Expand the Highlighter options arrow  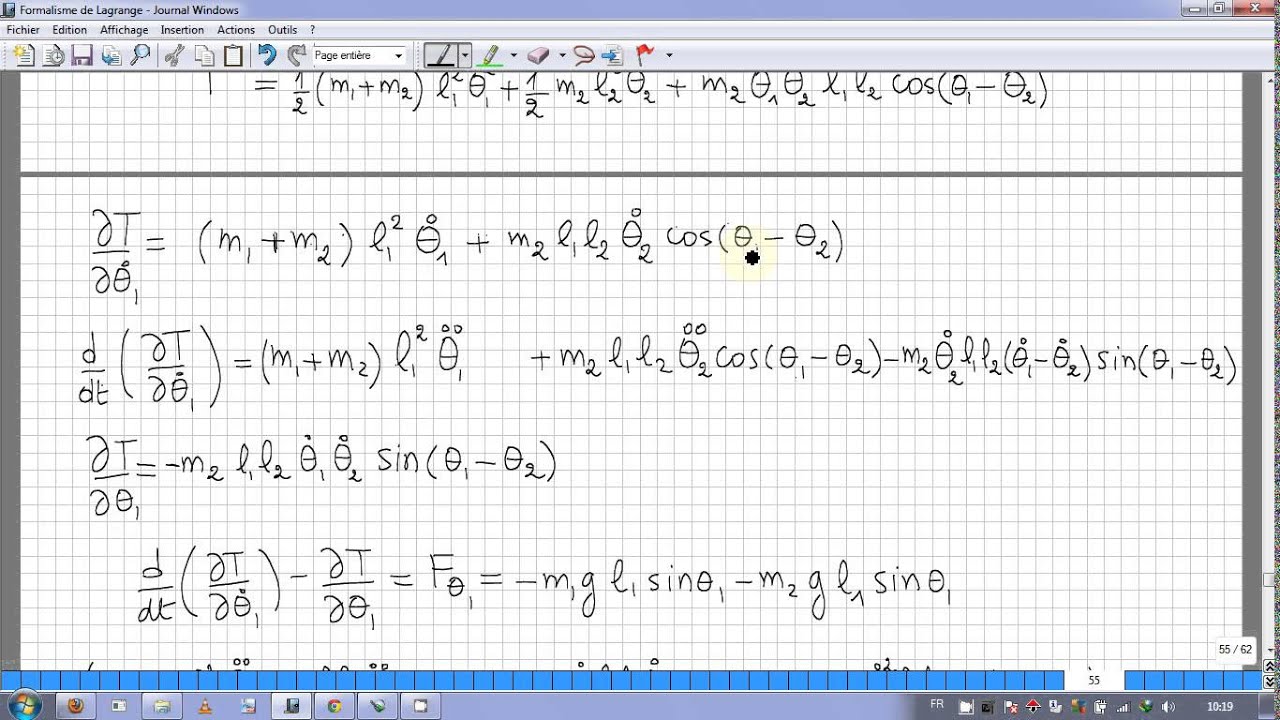514,55
